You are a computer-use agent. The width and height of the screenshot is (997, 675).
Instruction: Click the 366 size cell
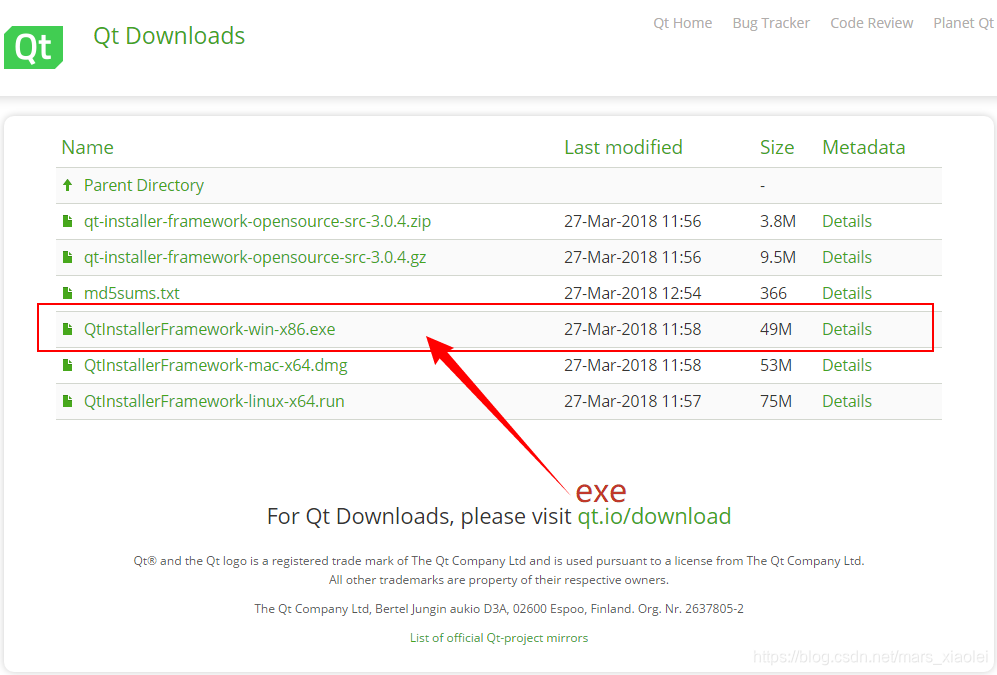[773, 293]
